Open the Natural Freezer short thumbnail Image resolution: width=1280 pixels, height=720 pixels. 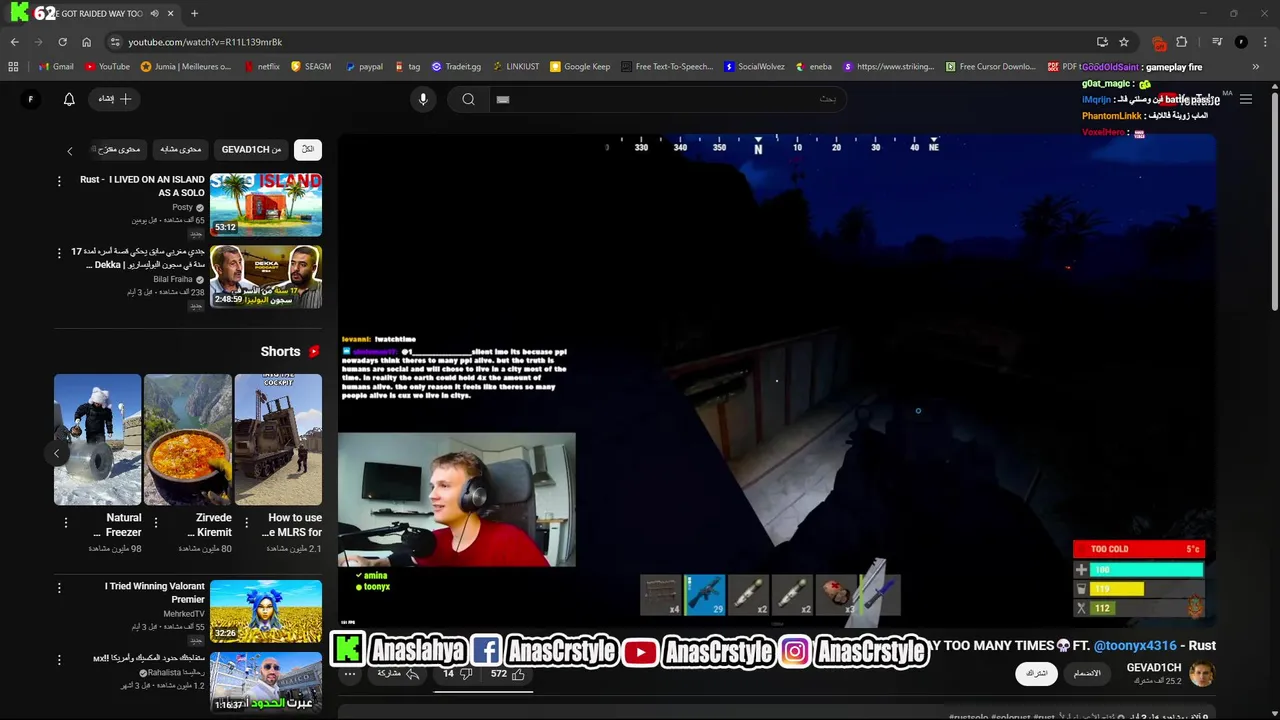click(97, 439)
